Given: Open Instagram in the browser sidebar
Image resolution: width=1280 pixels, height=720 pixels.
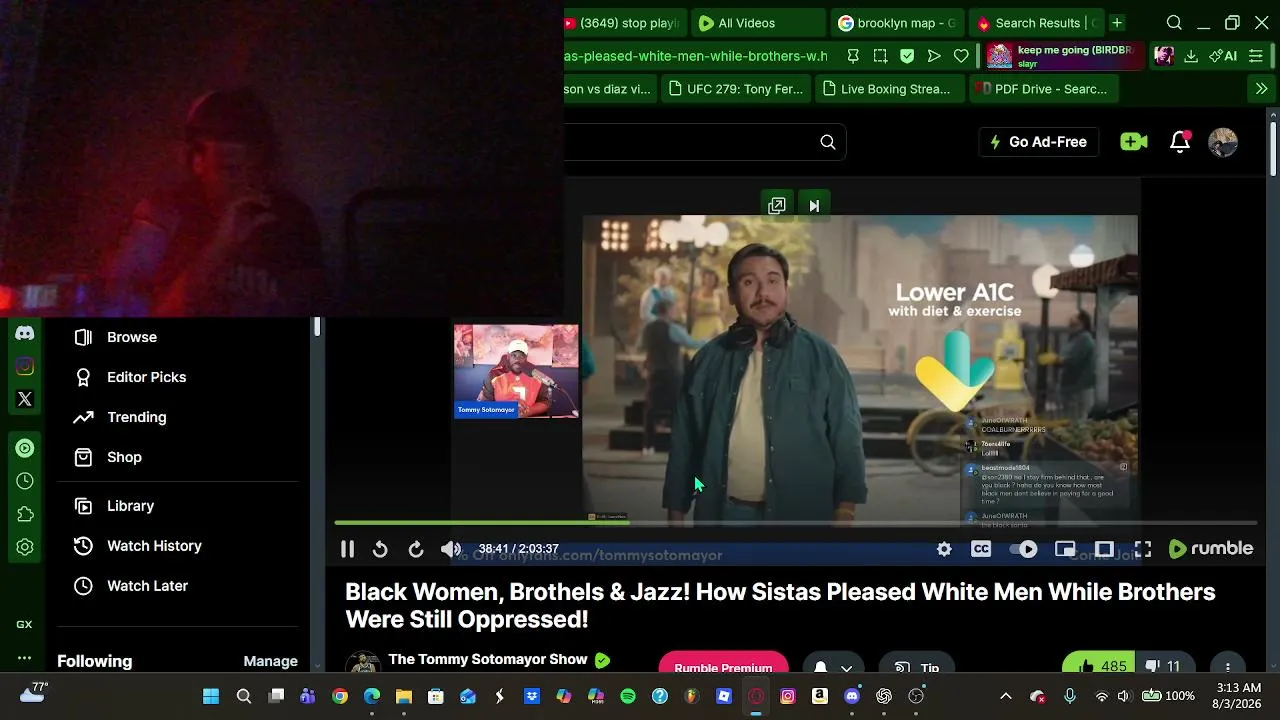Looking at the screenshot, I should 25,366.
